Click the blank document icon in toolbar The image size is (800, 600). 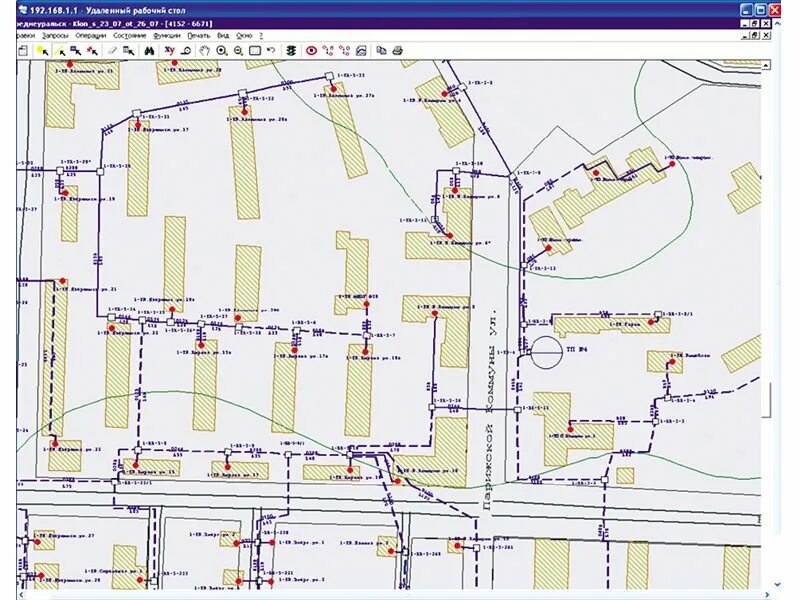[23, 51]
